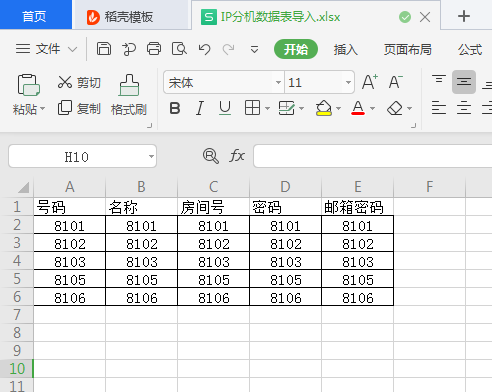
Task: Expand the font name dropdown 宋体
Action: (278, 82)
